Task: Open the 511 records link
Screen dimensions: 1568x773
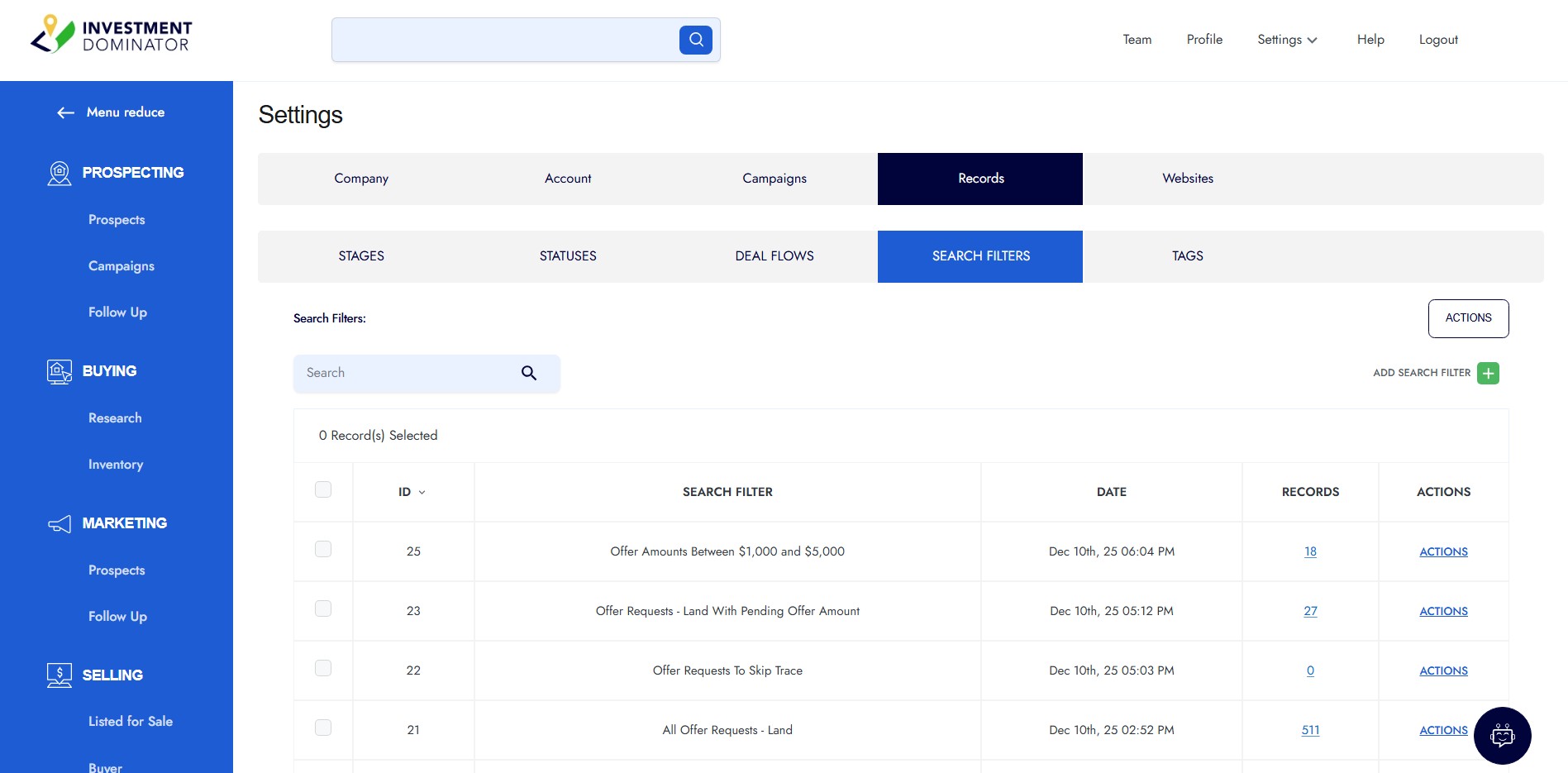Action: tap(1310, 730)
